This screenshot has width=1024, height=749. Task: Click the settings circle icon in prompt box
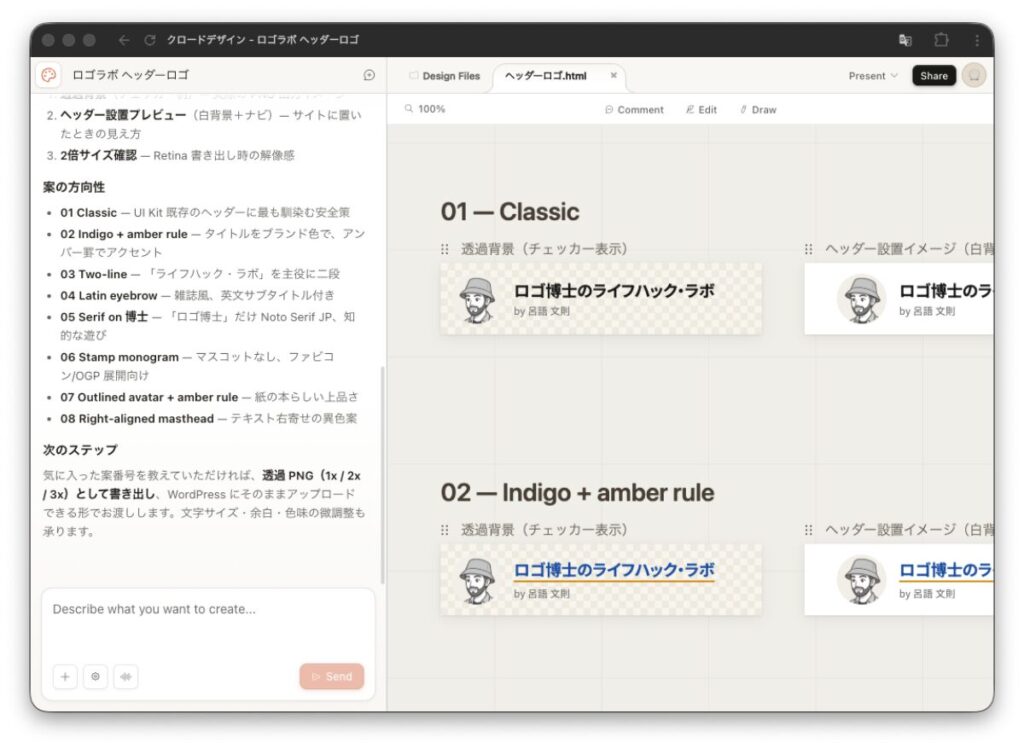pyautogui.click(x=95, y=677)
